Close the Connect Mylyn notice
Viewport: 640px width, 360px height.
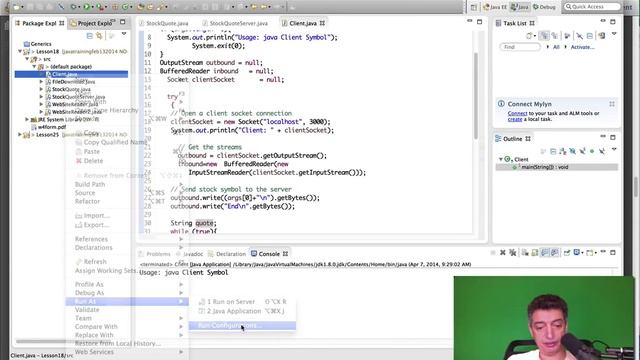(612, 104)
